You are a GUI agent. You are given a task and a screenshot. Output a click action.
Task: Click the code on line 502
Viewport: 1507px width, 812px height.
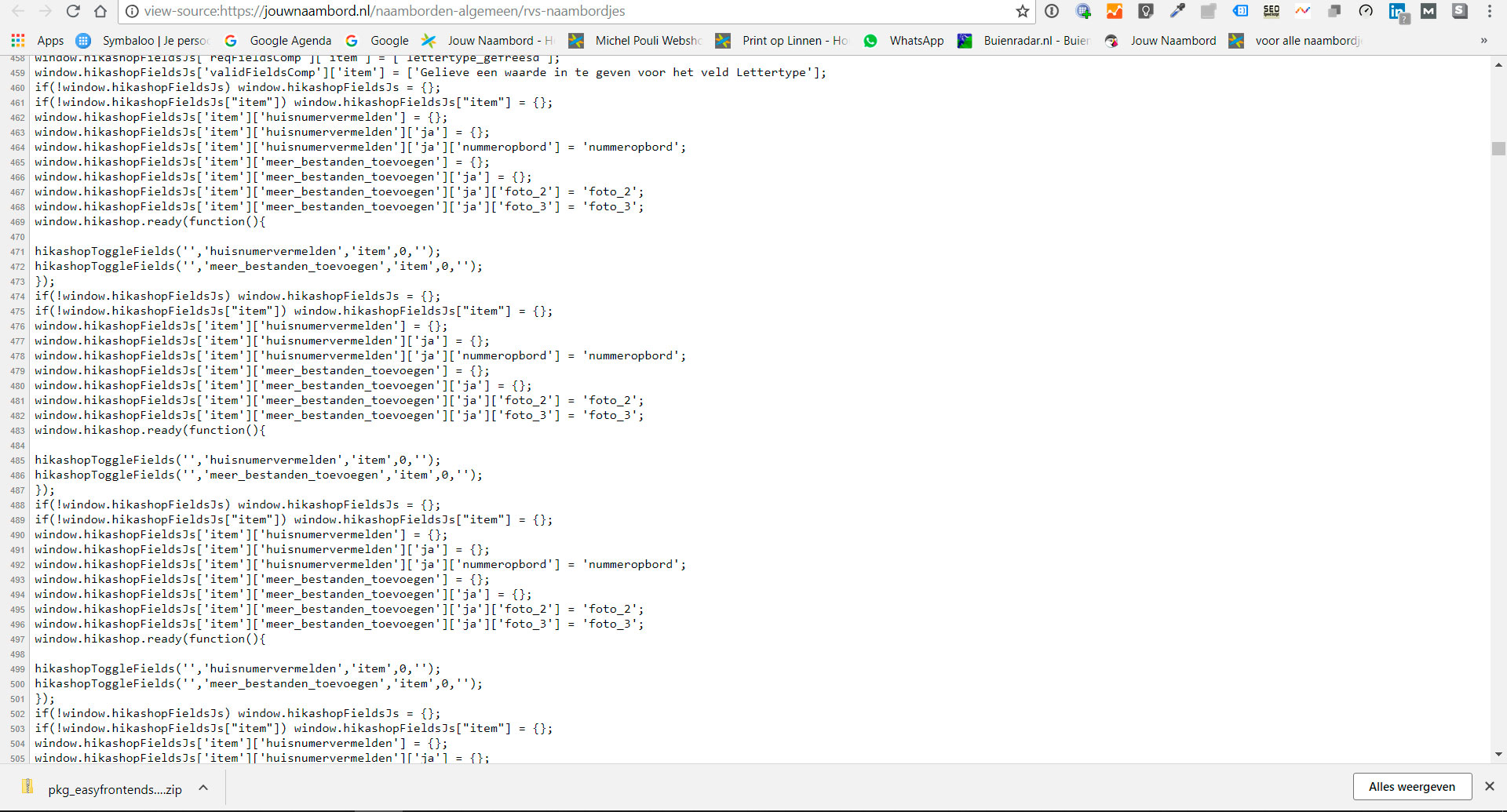(238, 713)
